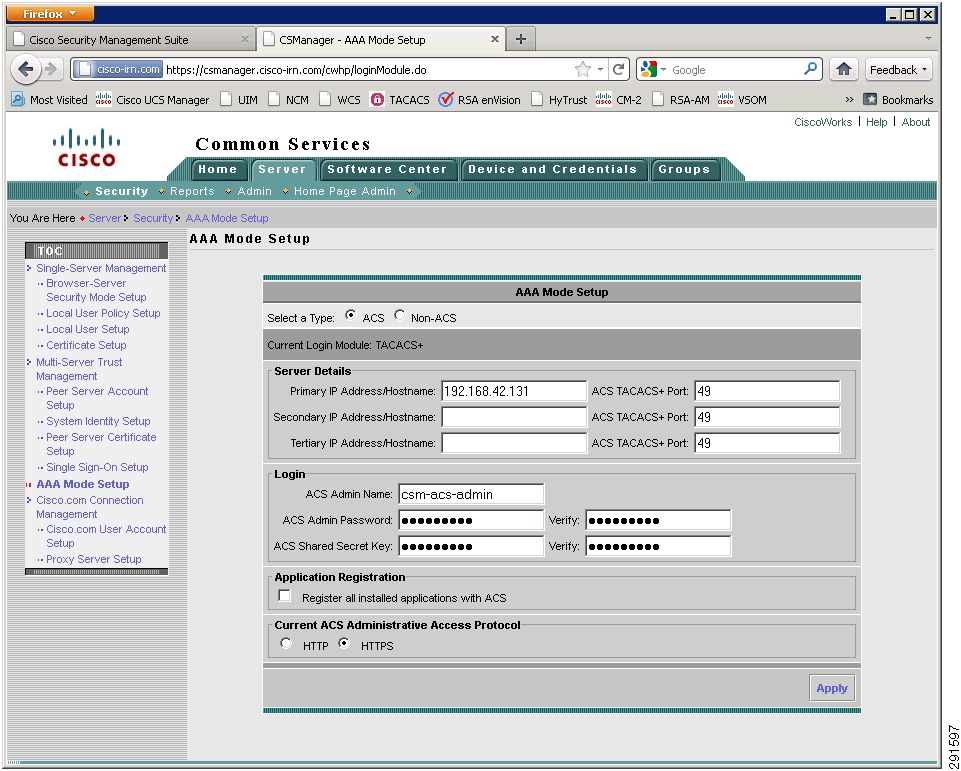Open the NCM bookmark
The image size is (961, 771).
(289, 99)
